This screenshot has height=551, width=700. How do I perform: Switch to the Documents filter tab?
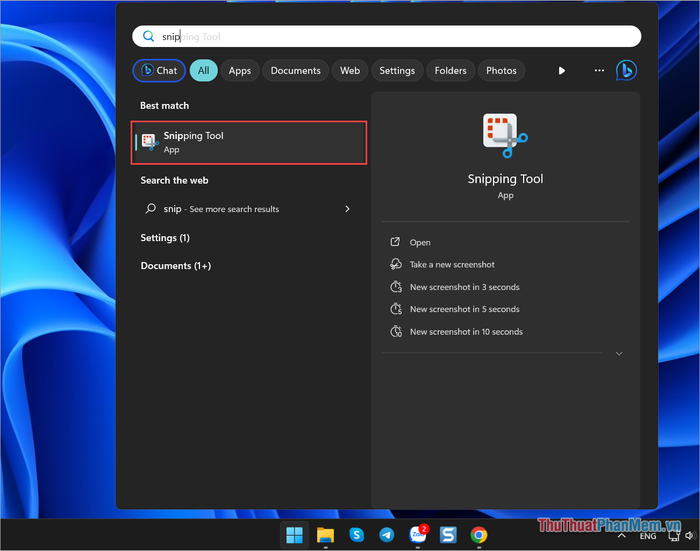[296, 71]
